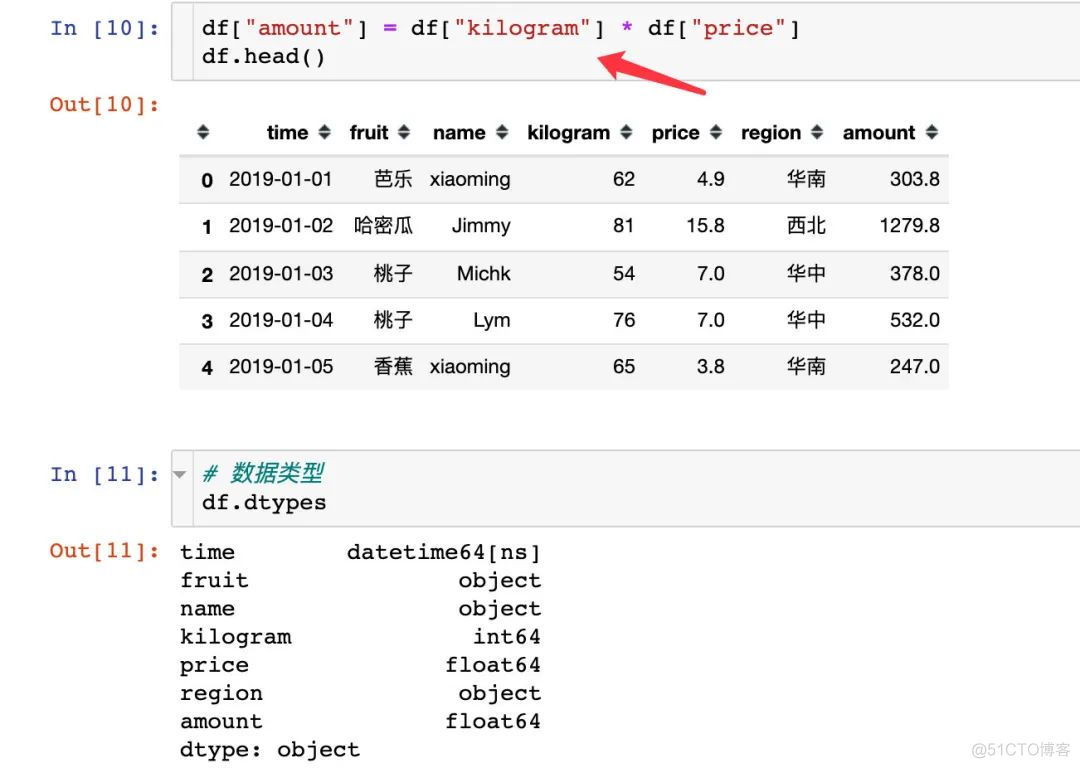1080x768 pixels.
Task: Select date cell 2019-01-02
Action: point(281,226)
